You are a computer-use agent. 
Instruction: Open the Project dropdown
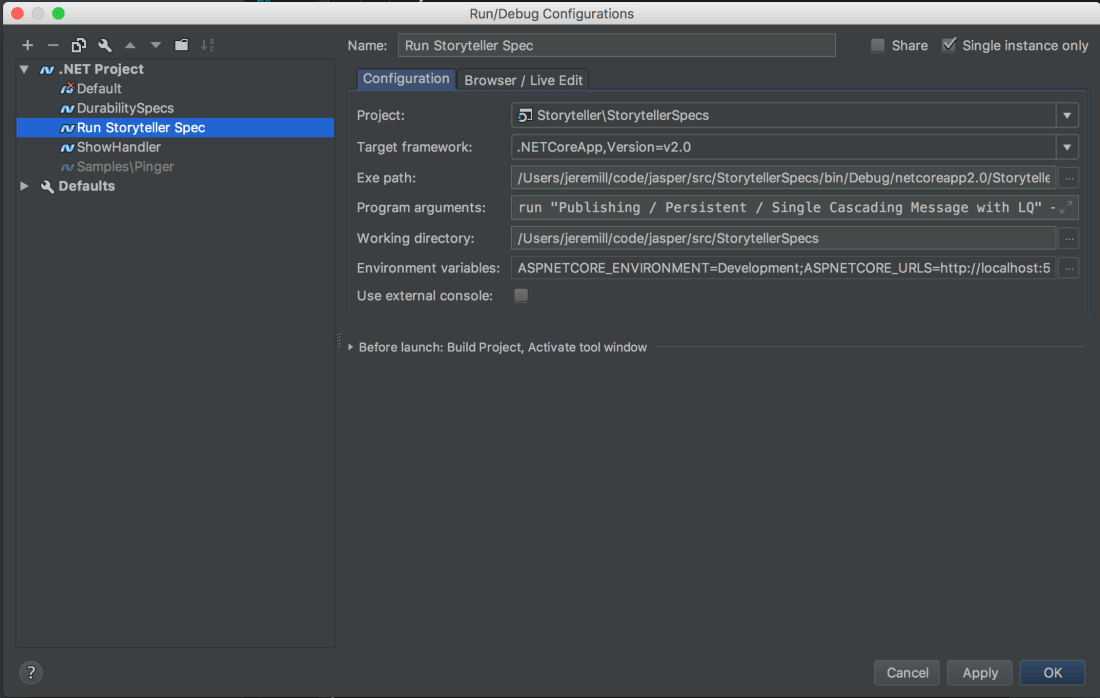[1067, 115]
